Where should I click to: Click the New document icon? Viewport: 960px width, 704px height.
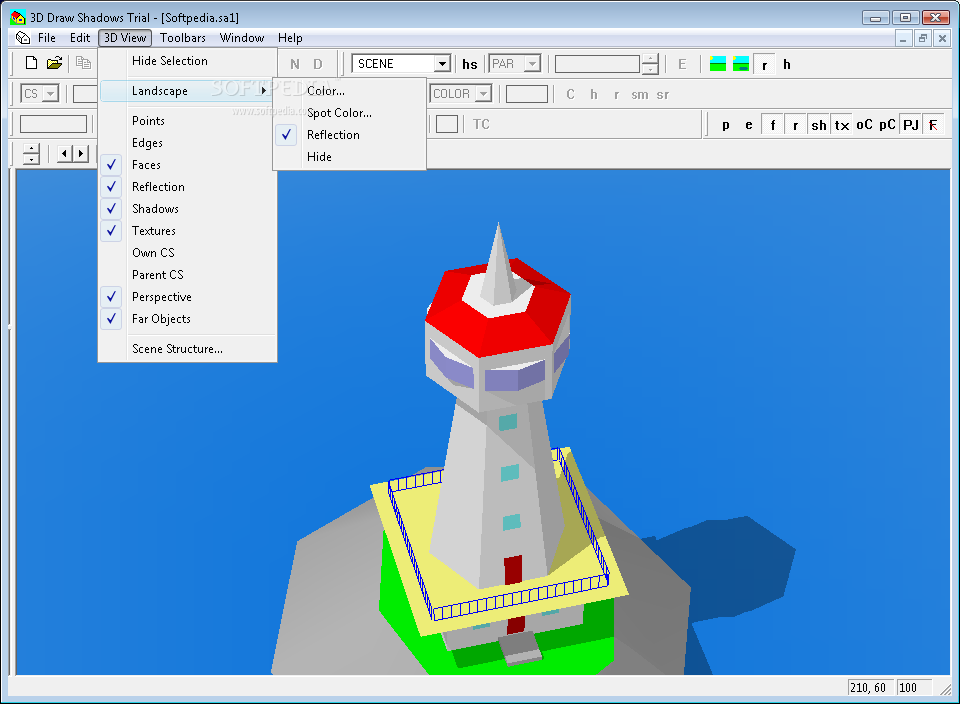[x=31, y=62]
